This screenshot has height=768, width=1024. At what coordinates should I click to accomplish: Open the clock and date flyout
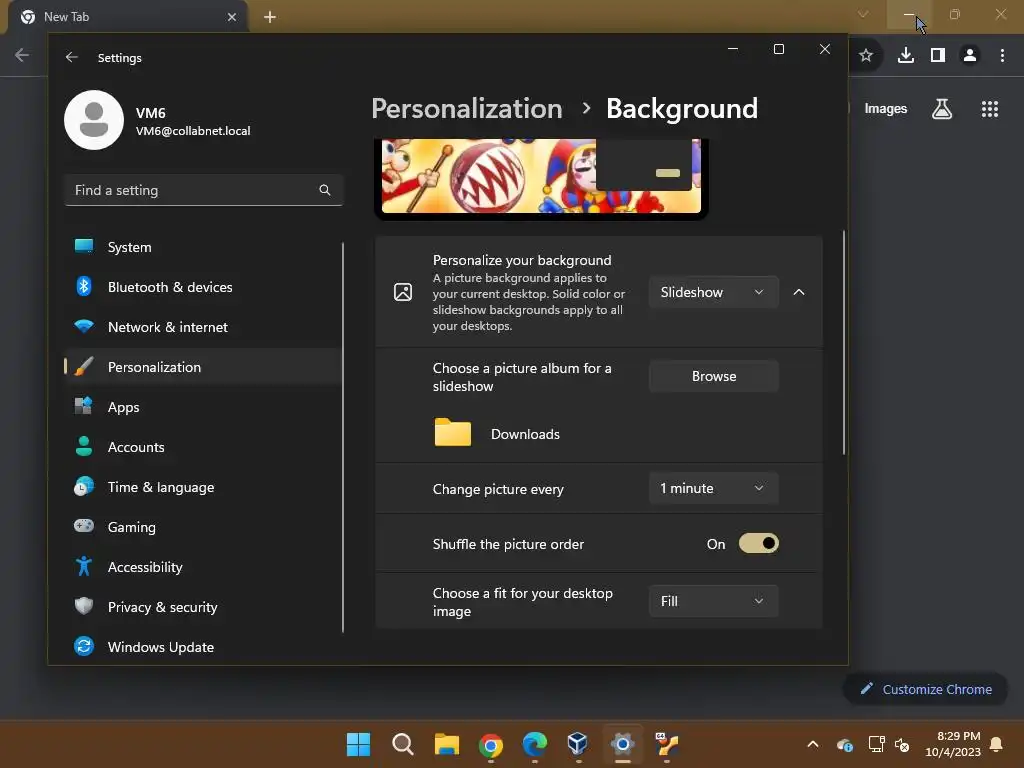(x=952, y=744)
